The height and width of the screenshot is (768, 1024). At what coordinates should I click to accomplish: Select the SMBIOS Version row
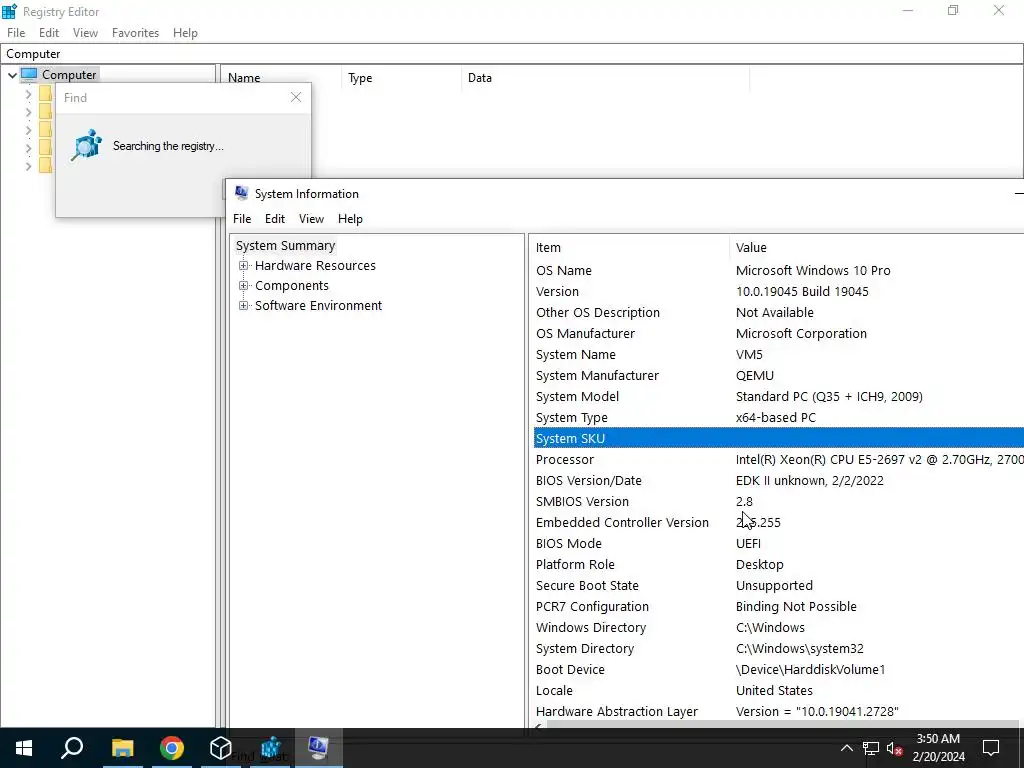tap(778, 502)
